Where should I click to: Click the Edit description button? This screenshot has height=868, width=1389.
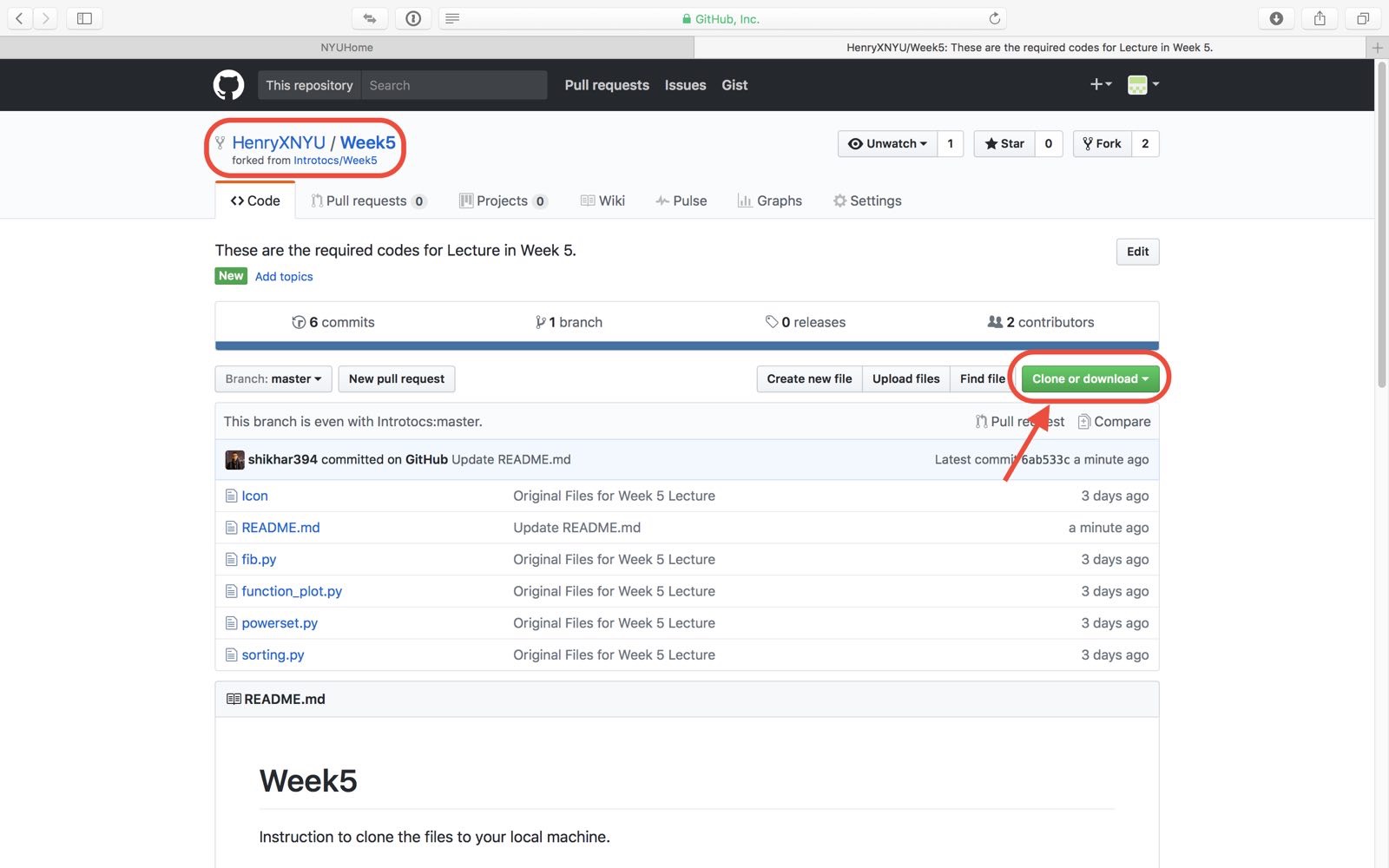[1137, 252]
